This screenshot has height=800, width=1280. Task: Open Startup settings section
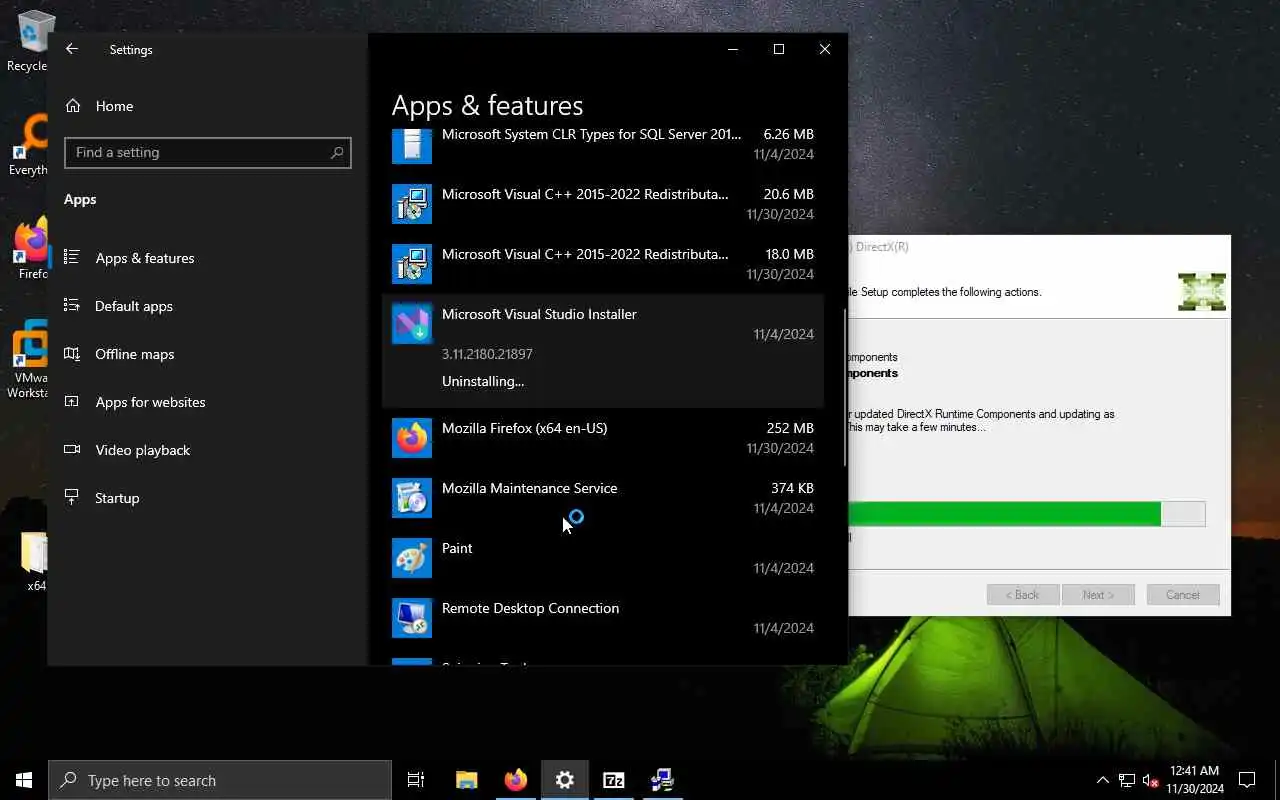(117, 498)
